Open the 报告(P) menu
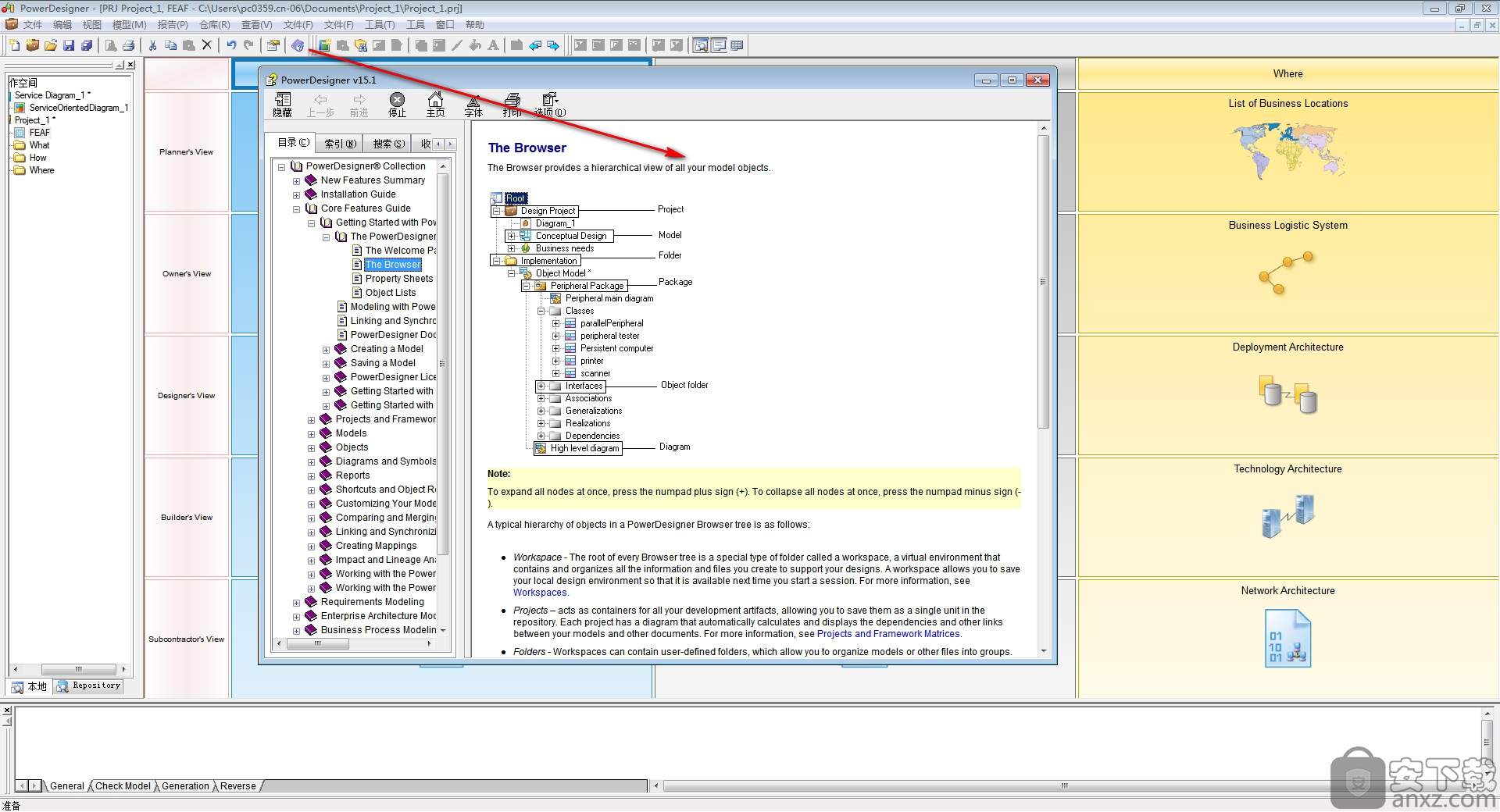Screen dimensions: 1500x812 click(x=173, y=25)
